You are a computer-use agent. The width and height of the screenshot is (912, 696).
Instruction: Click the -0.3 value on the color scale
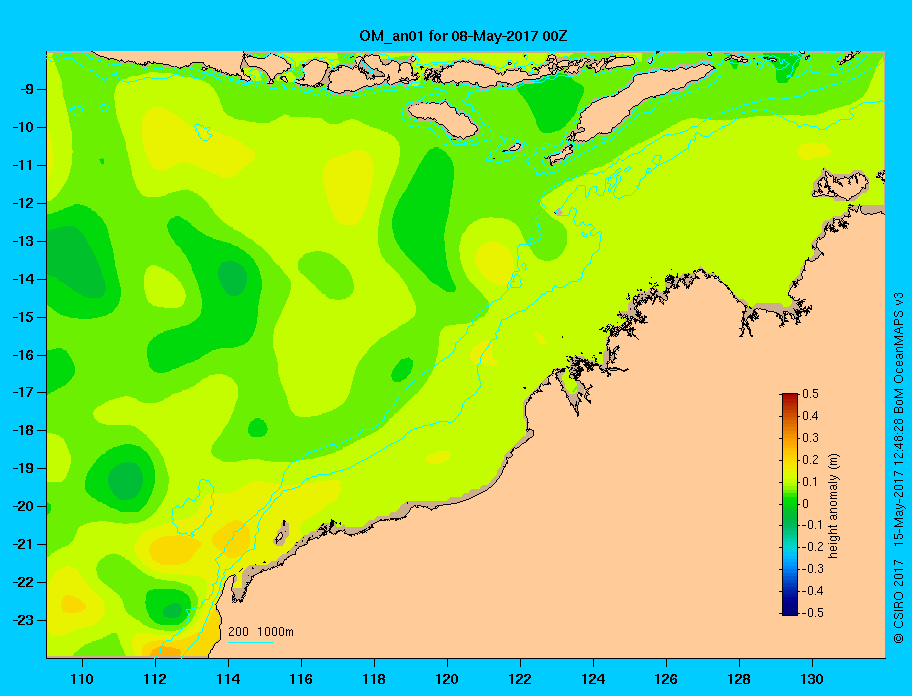pos(813,569)
